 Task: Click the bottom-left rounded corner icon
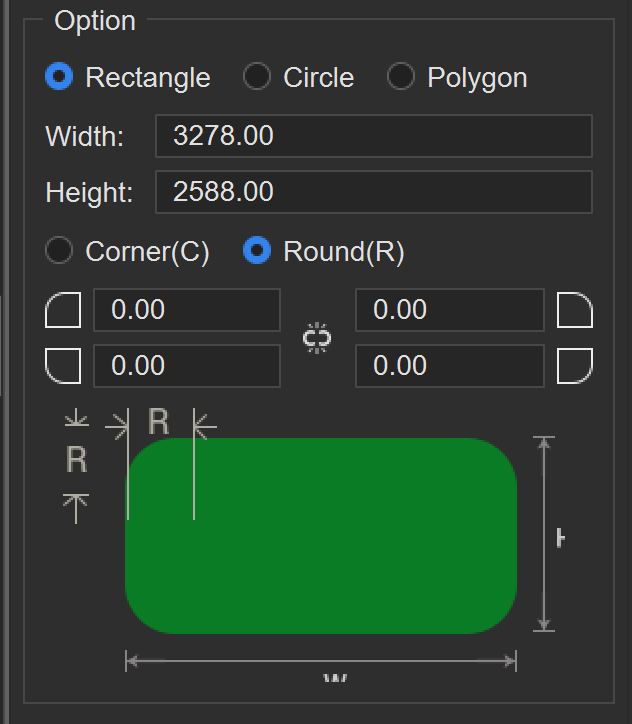click(x=63, y=366)
